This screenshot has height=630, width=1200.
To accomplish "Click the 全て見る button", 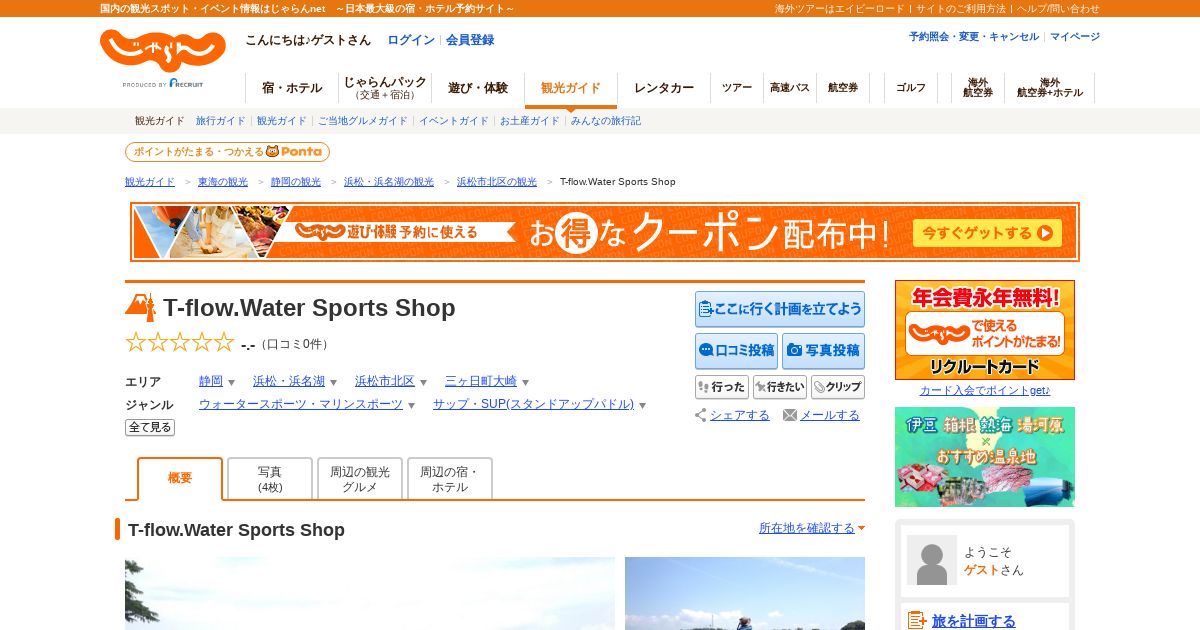I will (150, 427).
